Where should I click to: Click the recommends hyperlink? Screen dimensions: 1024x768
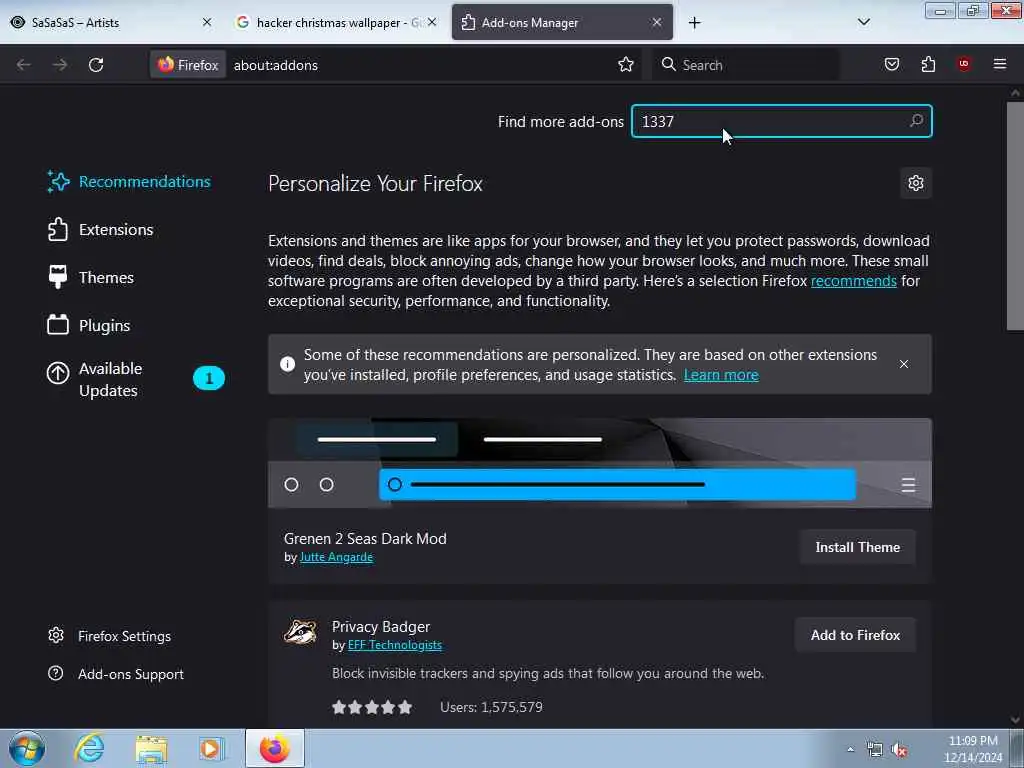coord(854,281)
